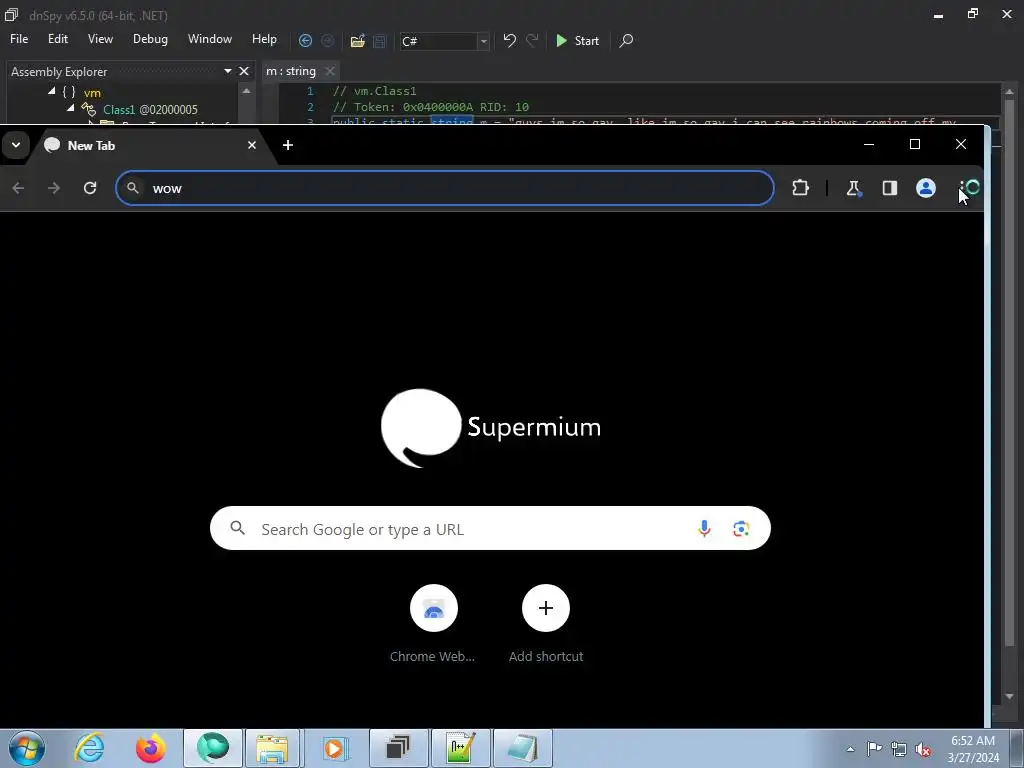The image size is (1024, 768).
Task: Click dnSpy navigate forward arrow icon
Action: 328,41
